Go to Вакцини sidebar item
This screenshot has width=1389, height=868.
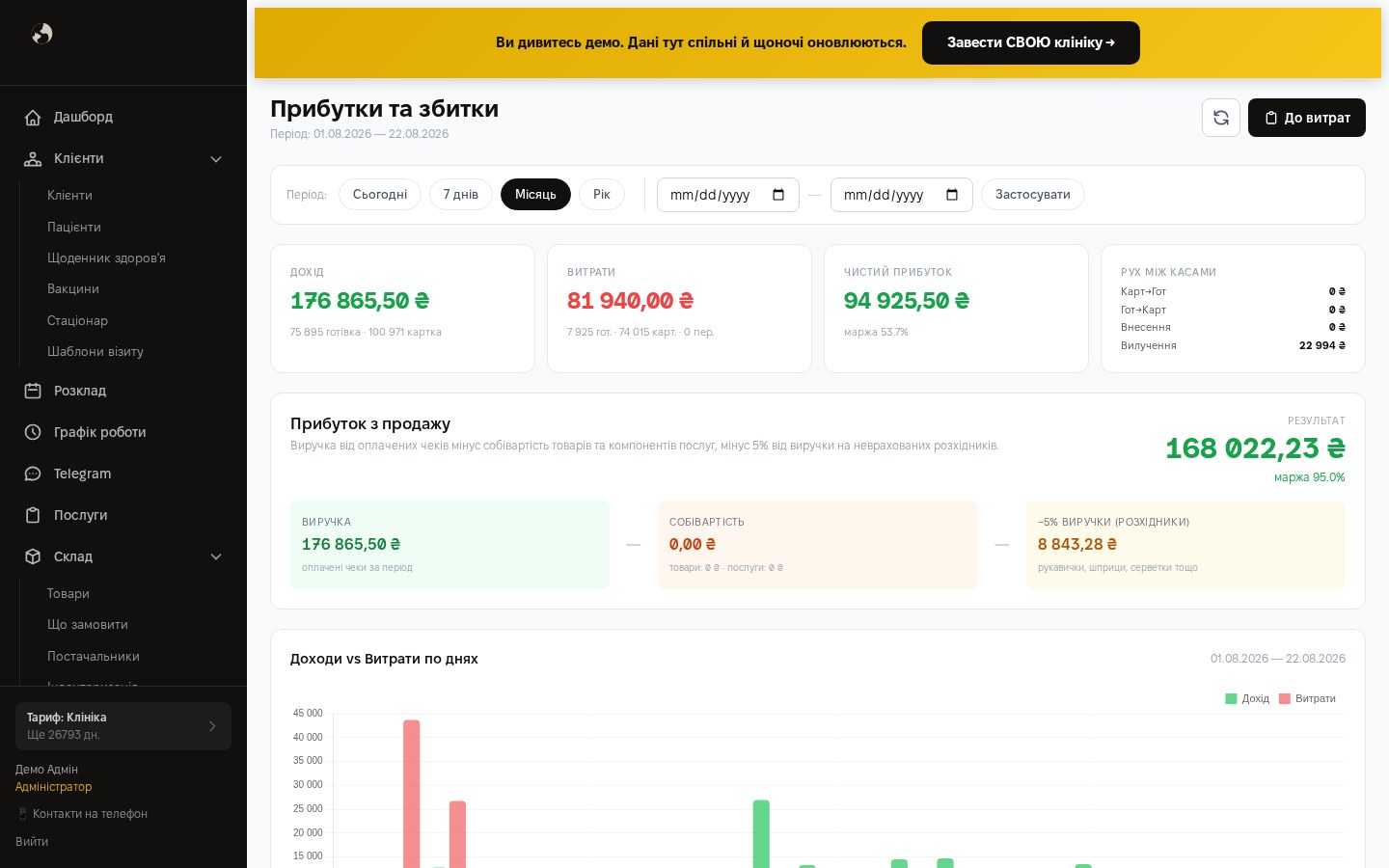coord(73,288)
